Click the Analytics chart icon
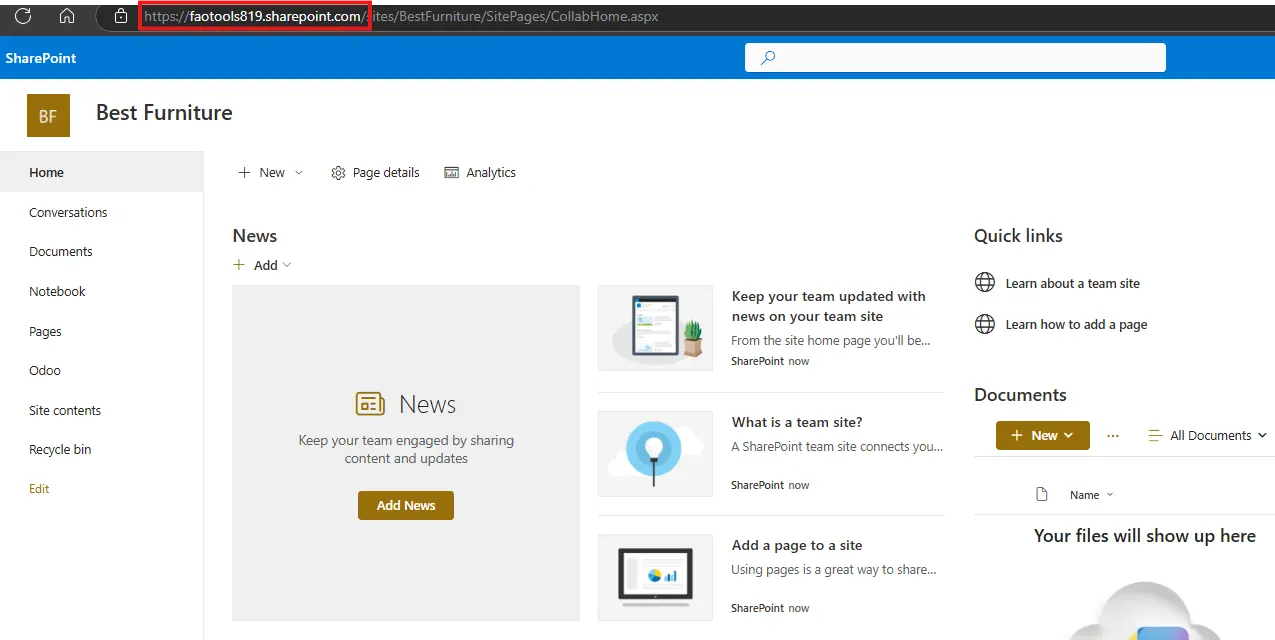The height and width of the screenshot is (640, 1275). (452, 173)
